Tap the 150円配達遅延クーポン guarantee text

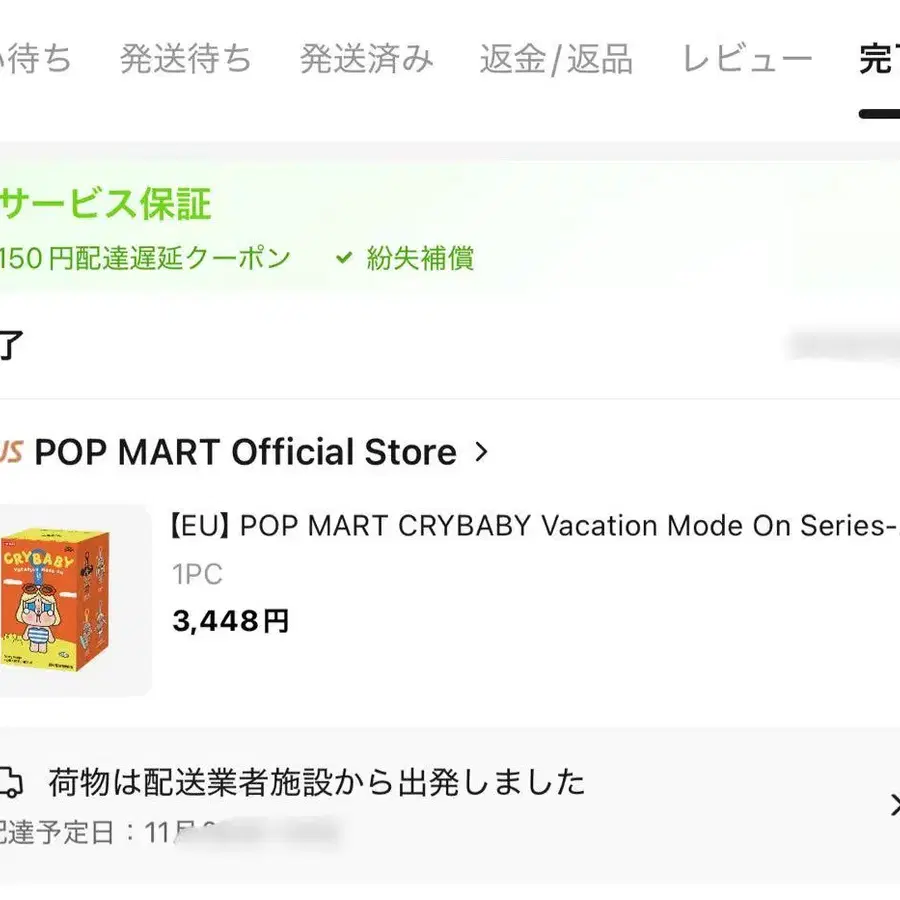[x=146, y=259]
